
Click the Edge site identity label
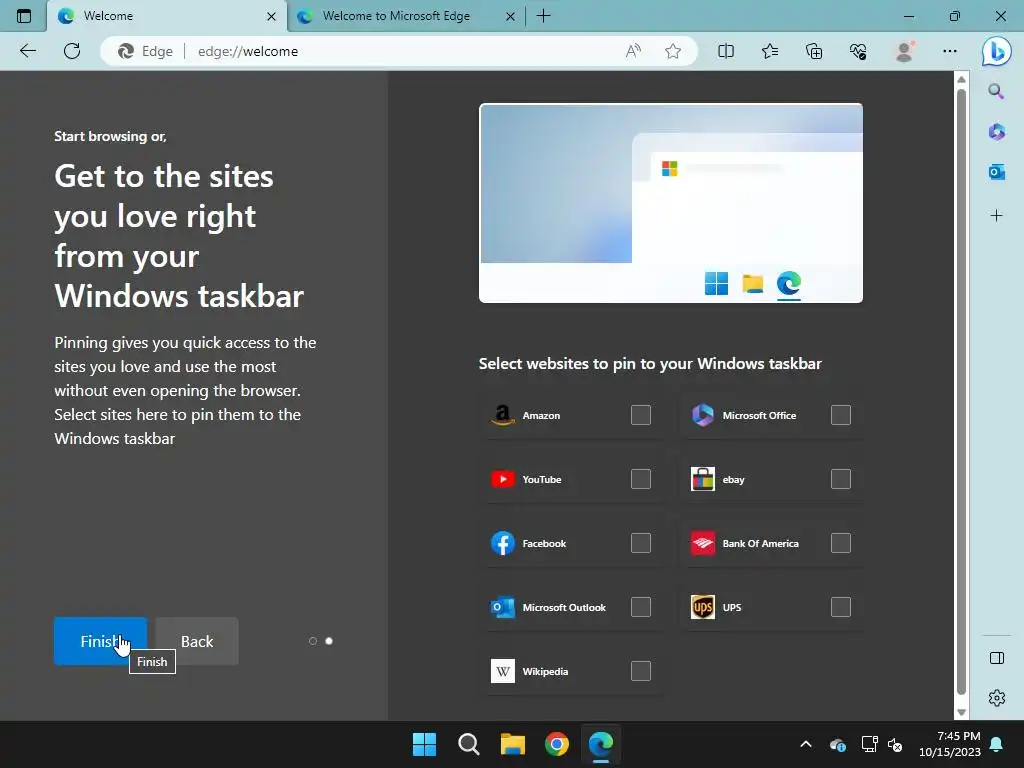tap(146, 51)
